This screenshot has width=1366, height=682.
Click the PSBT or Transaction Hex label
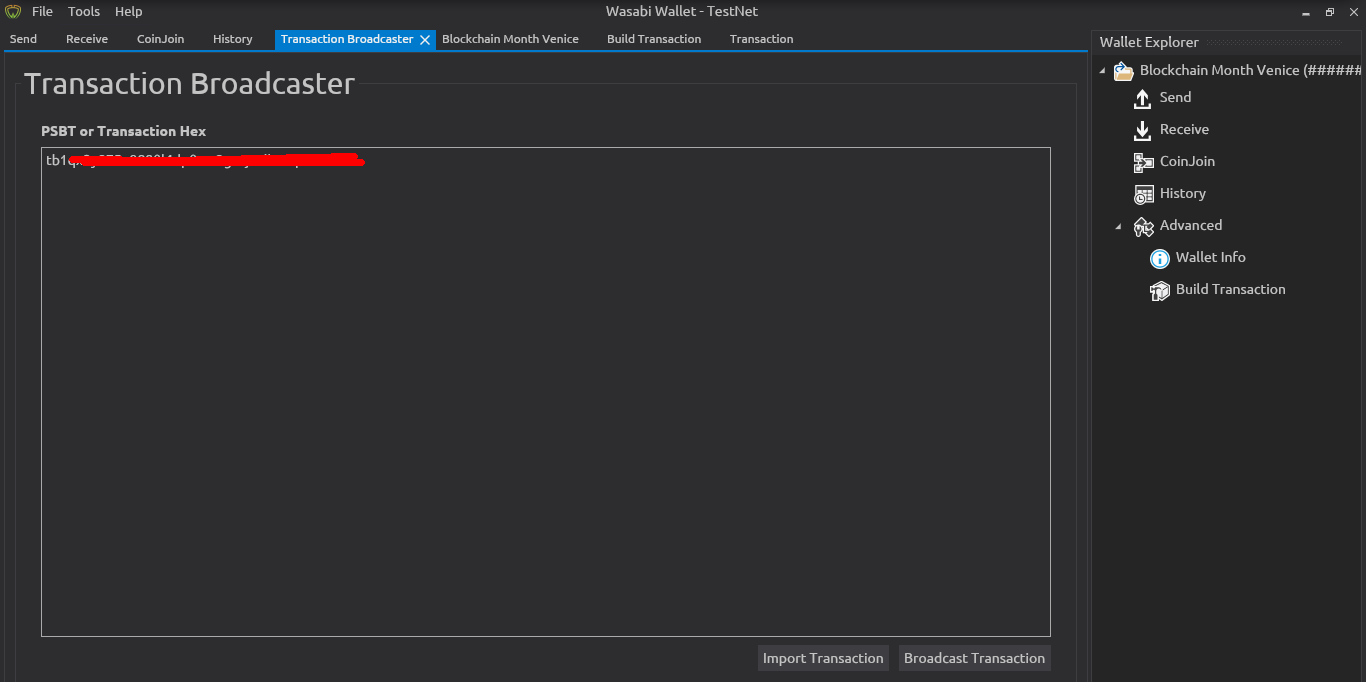pos(123,131)
